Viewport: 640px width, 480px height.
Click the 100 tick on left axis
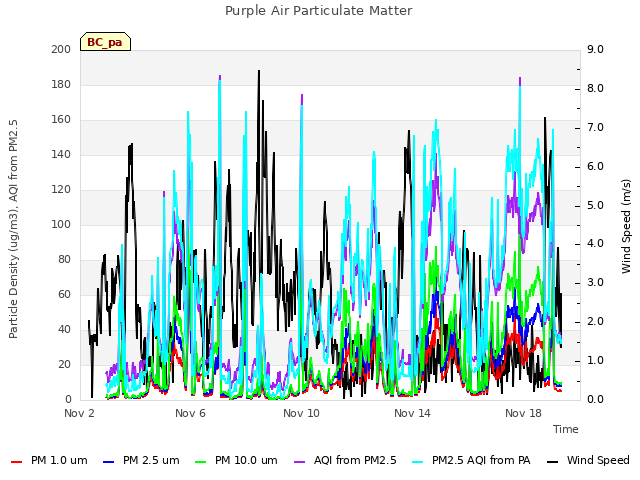61,224
